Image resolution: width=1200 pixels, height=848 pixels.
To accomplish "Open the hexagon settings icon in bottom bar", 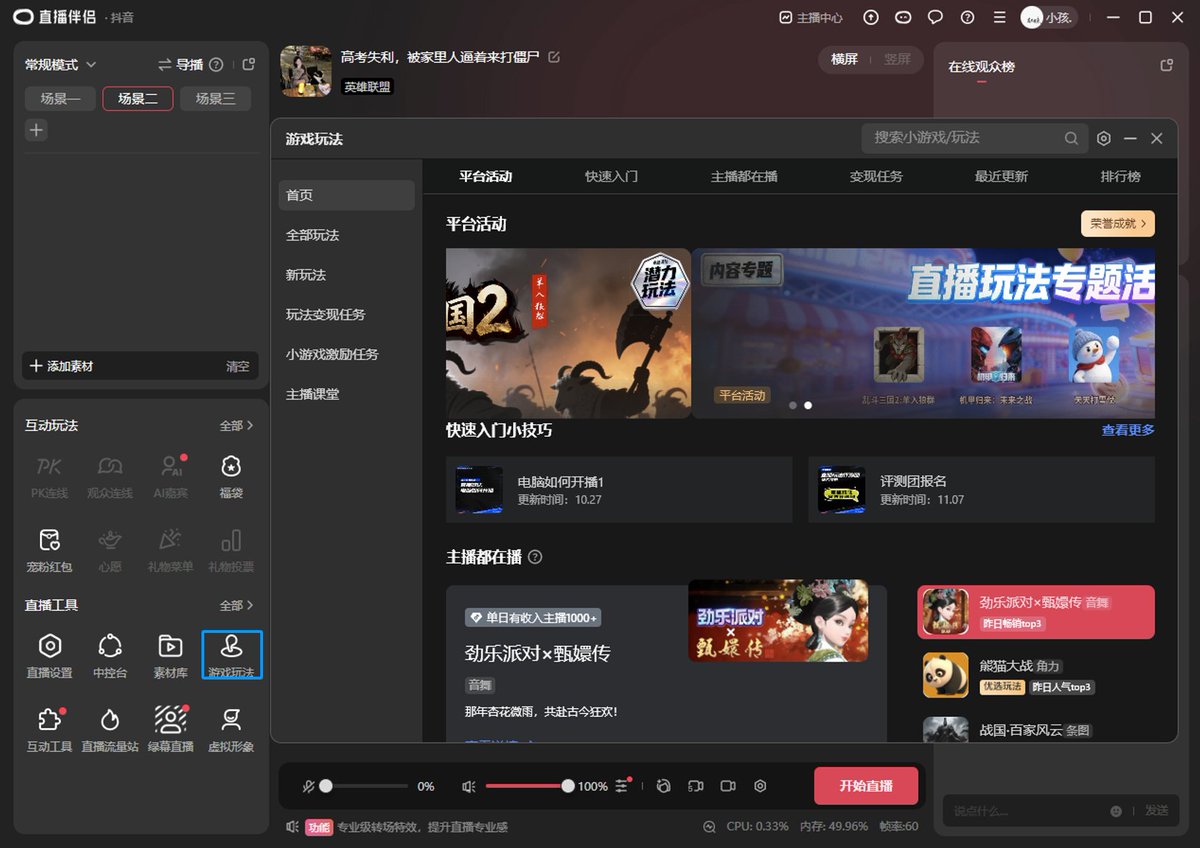I will click(760, 786).
